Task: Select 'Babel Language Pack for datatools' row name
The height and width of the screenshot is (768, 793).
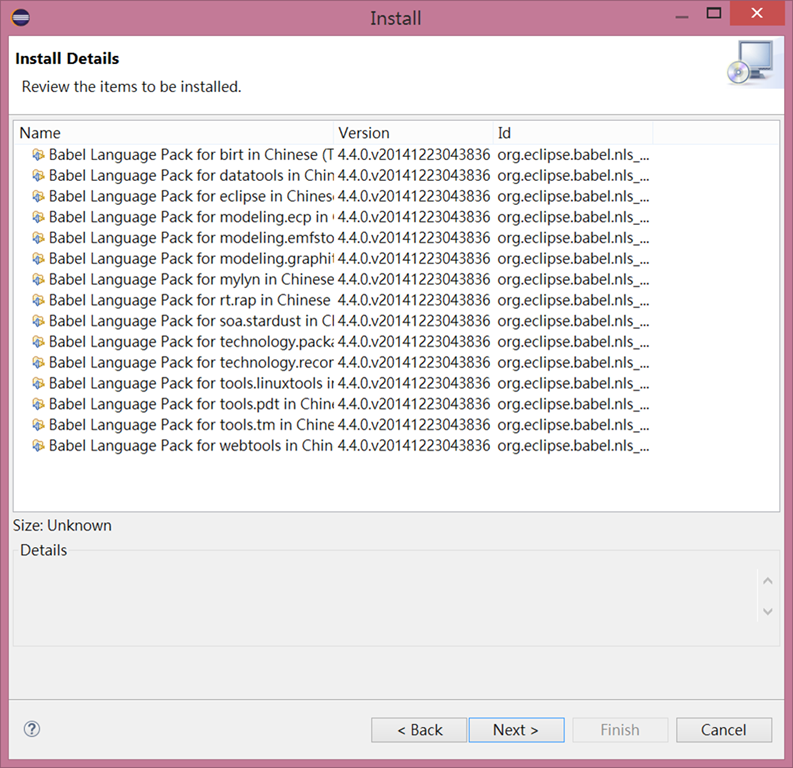Action: coord(192,175)
